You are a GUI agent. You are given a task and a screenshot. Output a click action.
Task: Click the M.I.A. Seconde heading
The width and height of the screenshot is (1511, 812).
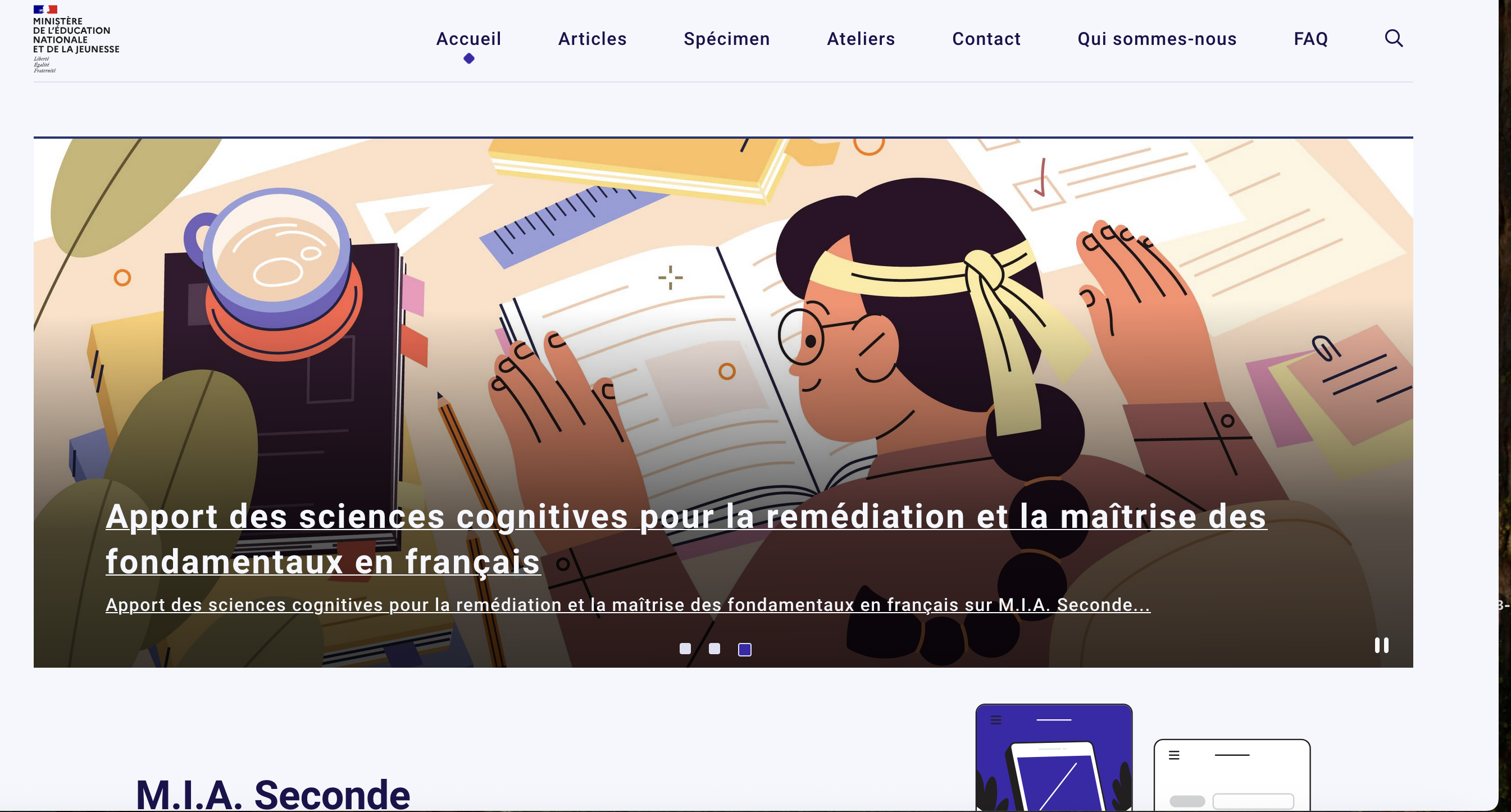pos(273,794)
